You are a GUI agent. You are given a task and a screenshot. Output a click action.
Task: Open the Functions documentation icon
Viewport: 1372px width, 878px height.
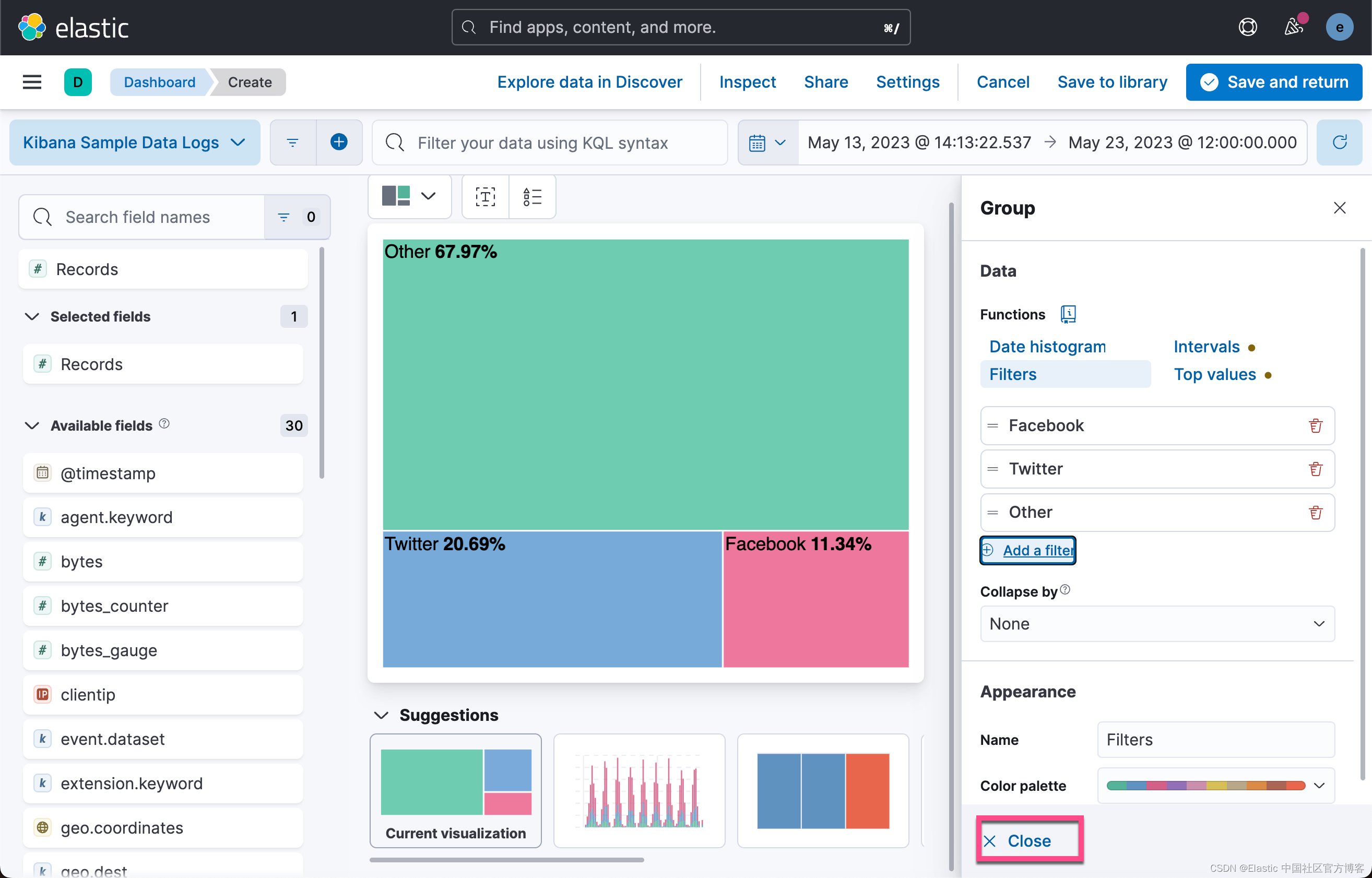point(1068,314)
